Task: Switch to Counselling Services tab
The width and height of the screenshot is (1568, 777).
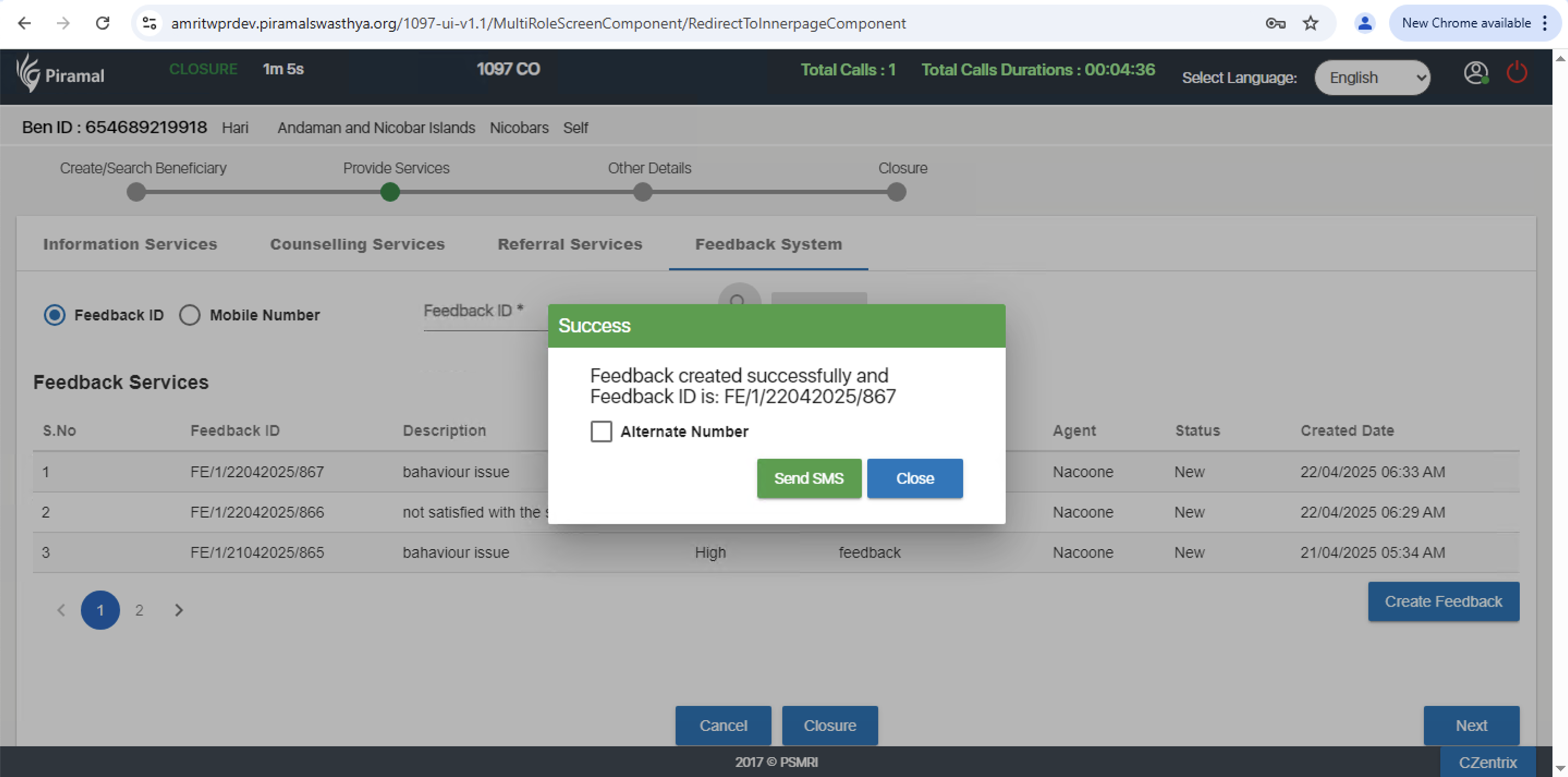Action: coord(357,244)
